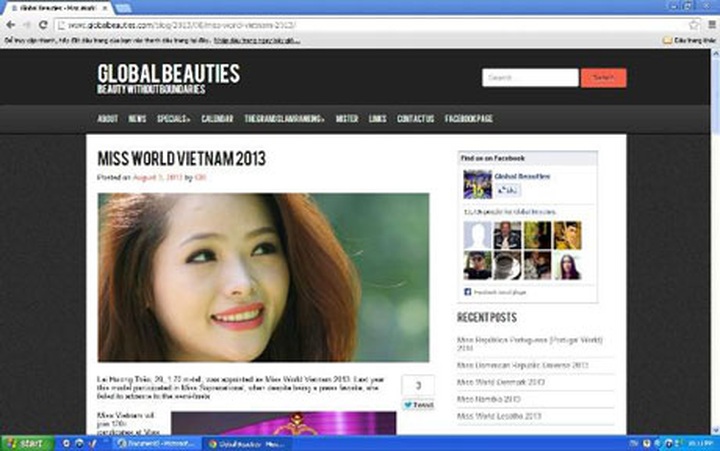This screenshot has width=720, height=451.
Task: Open Miss Dominican Republic Universe 2013 post
Action: 523,365
